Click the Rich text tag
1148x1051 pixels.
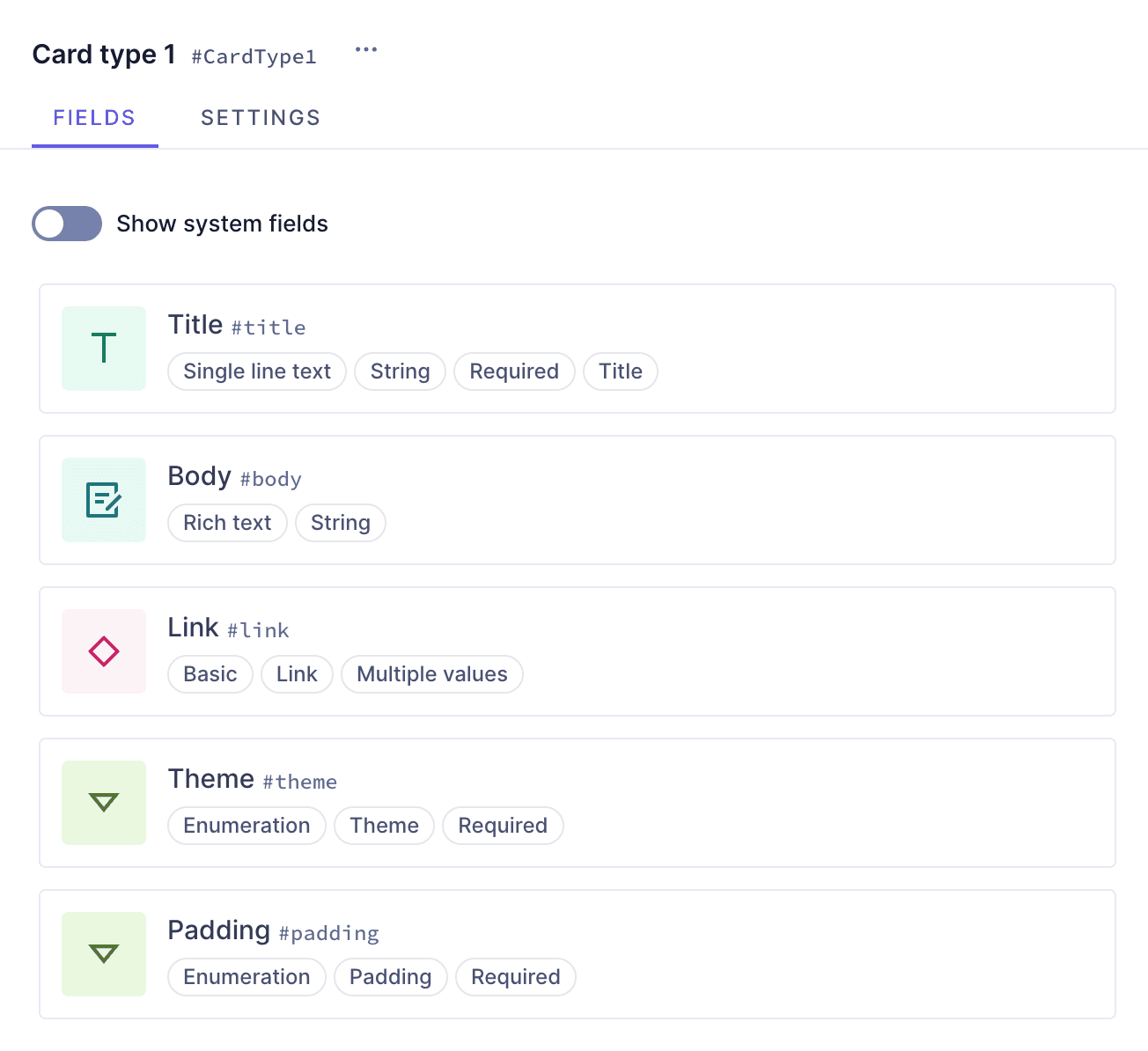pos(227,523)
